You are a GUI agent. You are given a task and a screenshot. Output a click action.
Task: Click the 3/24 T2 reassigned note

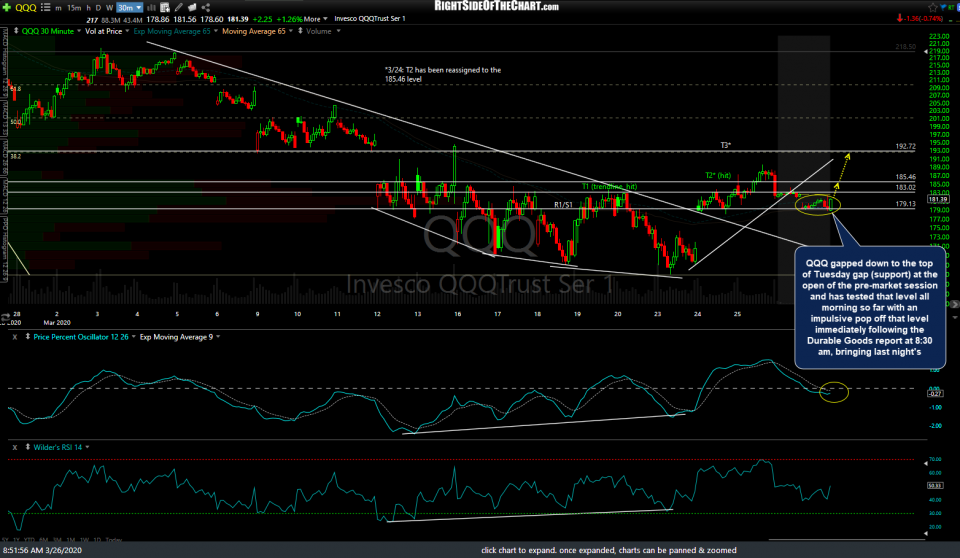pos(443,74)
